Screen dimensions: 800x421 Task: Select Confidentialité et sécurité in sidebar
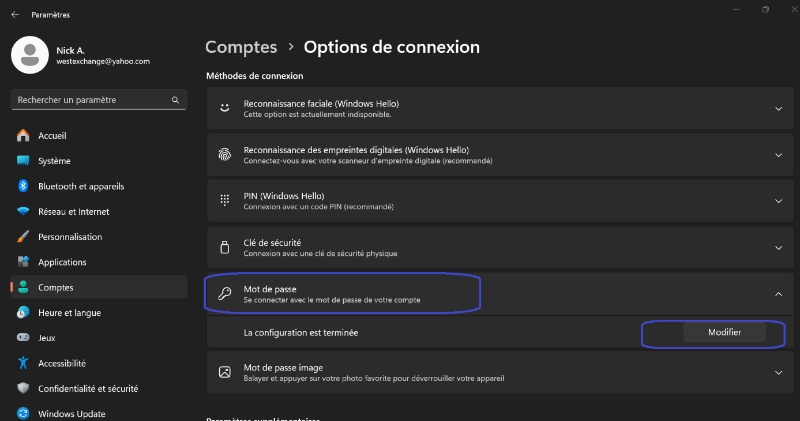[x=88, y=388]
